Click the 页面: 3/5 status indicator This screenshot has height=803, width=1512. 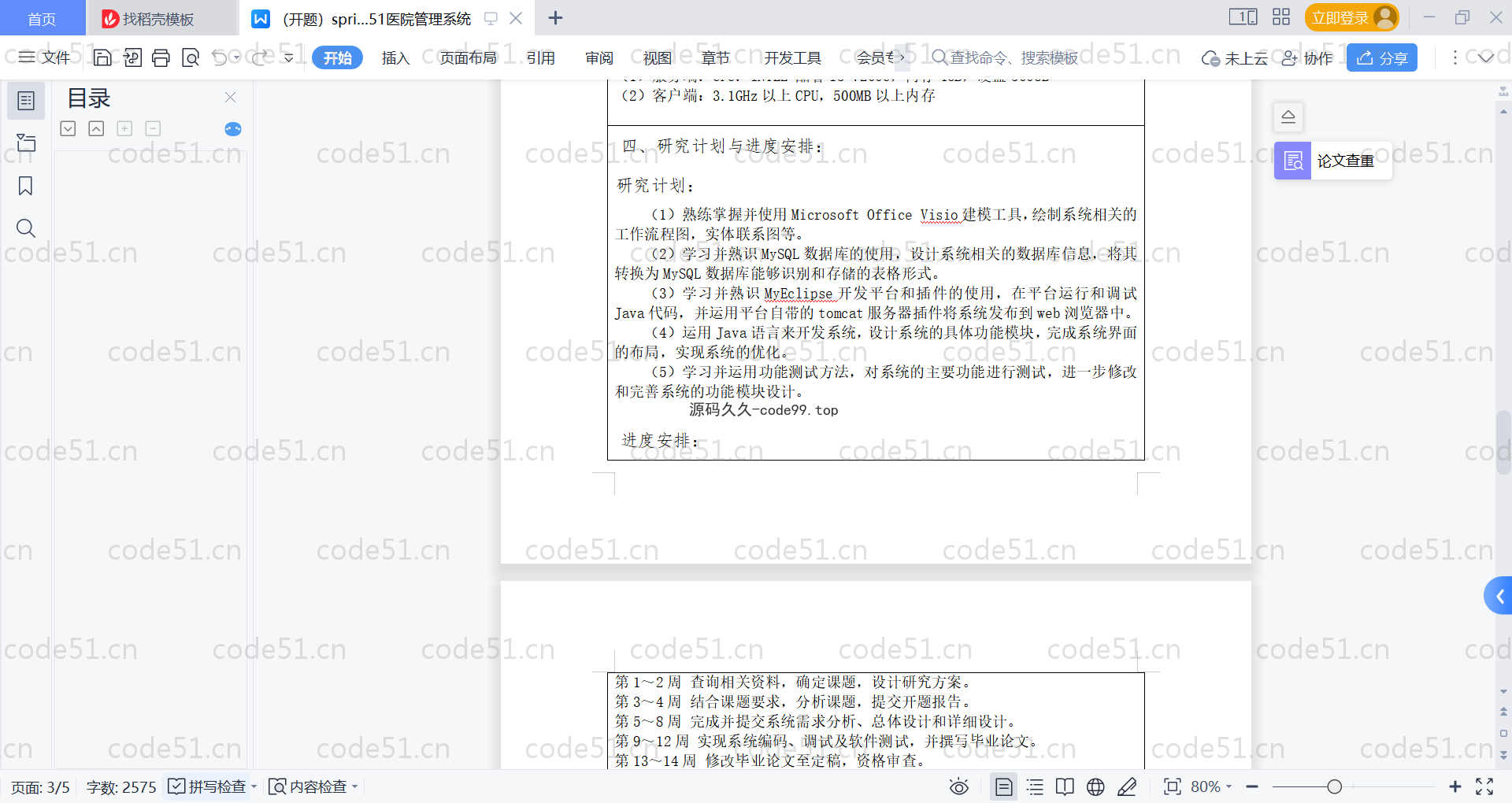point(40,786)
